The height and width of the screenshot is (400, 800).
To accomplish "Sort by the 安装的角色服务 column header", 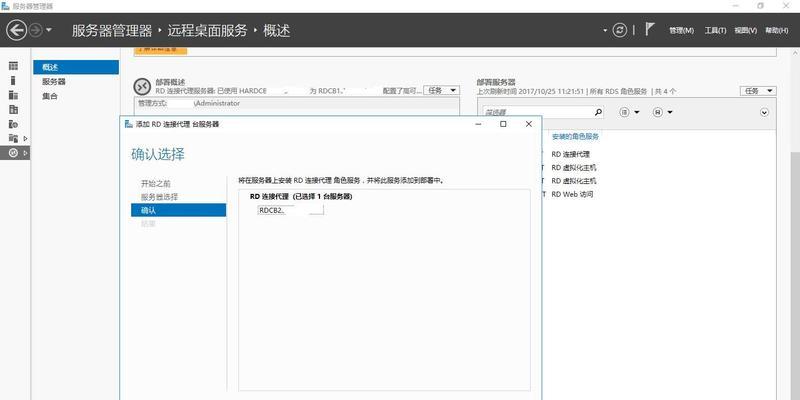I will pyautogui.click(x=575, y=137).
